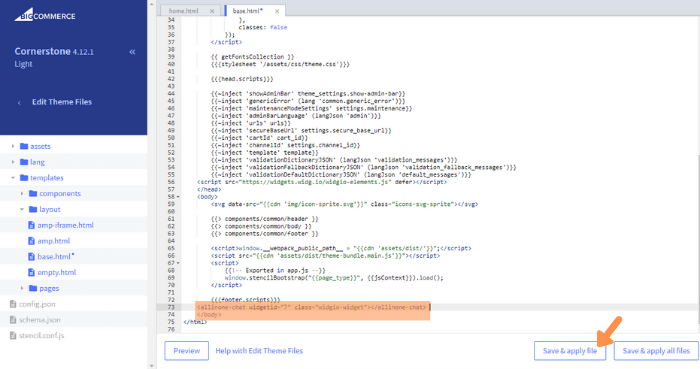700x369 pixels.
Task: Select the assets folder icon
Action: (x=24, y=146)
